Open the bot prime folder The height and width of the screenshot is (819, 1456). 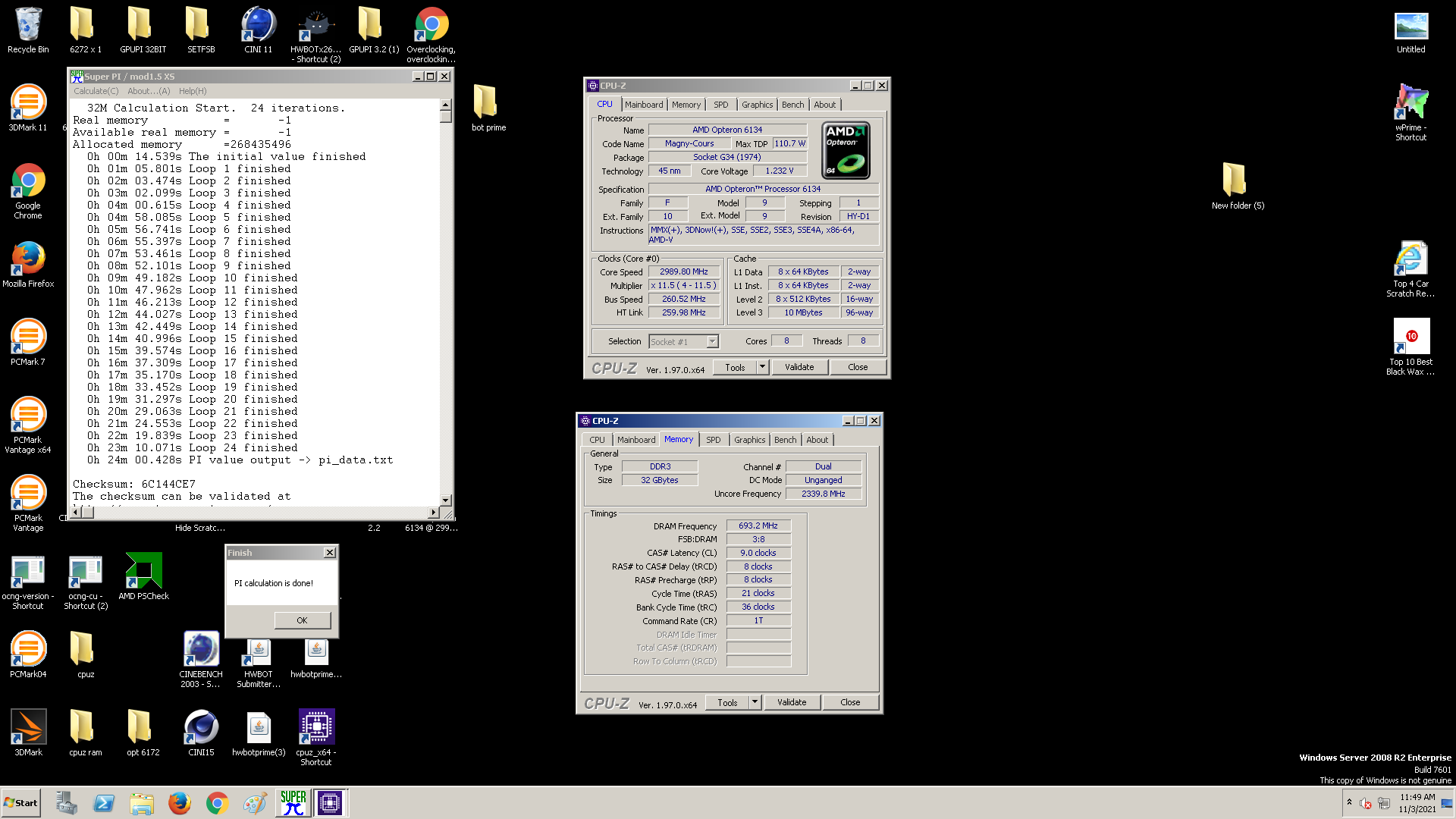(488, 108)
